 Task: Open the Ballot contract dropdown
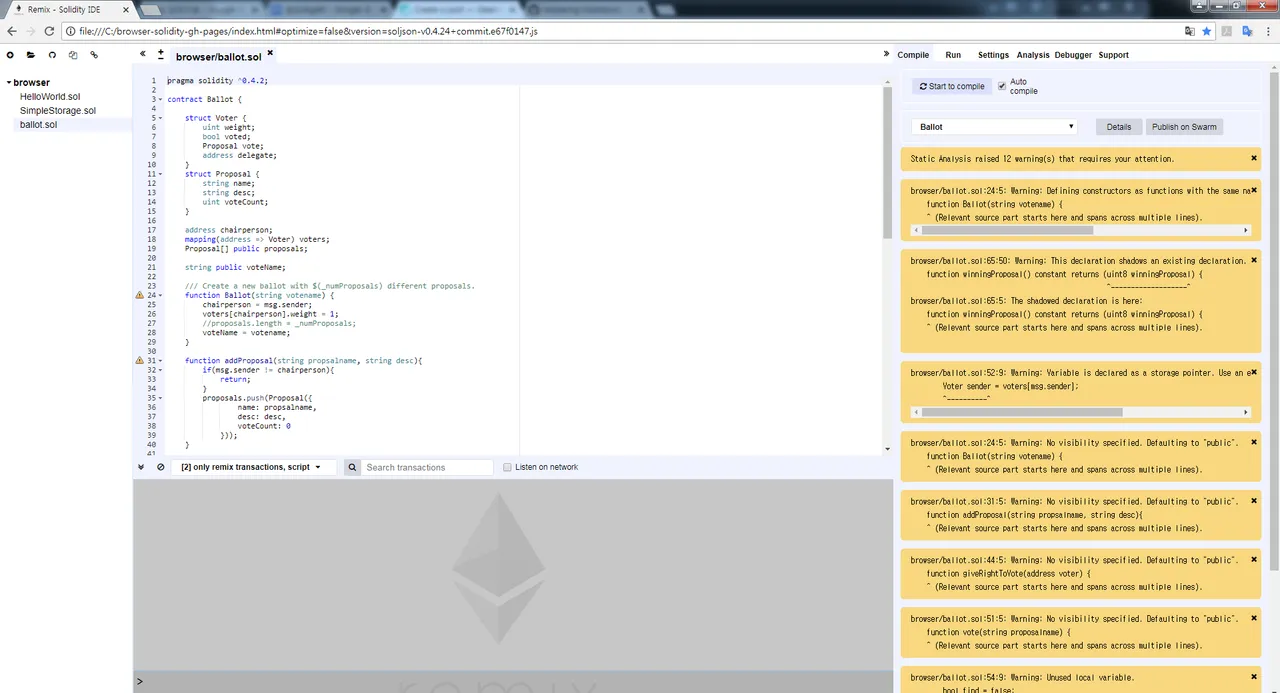tap(994, 127)
